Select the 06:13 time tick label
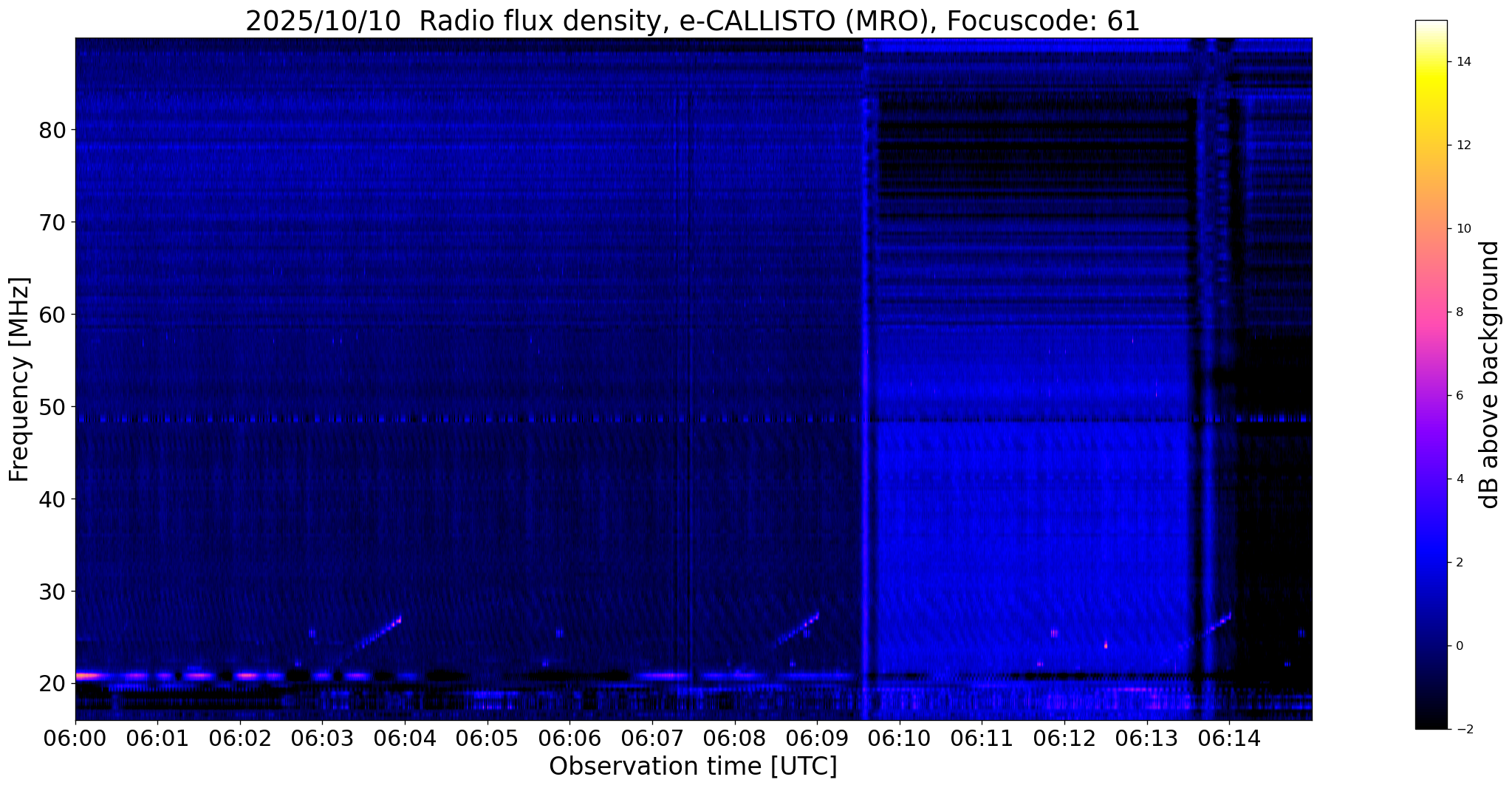Viewport: 1512px width, 788px height. (x=1146, y=739)
